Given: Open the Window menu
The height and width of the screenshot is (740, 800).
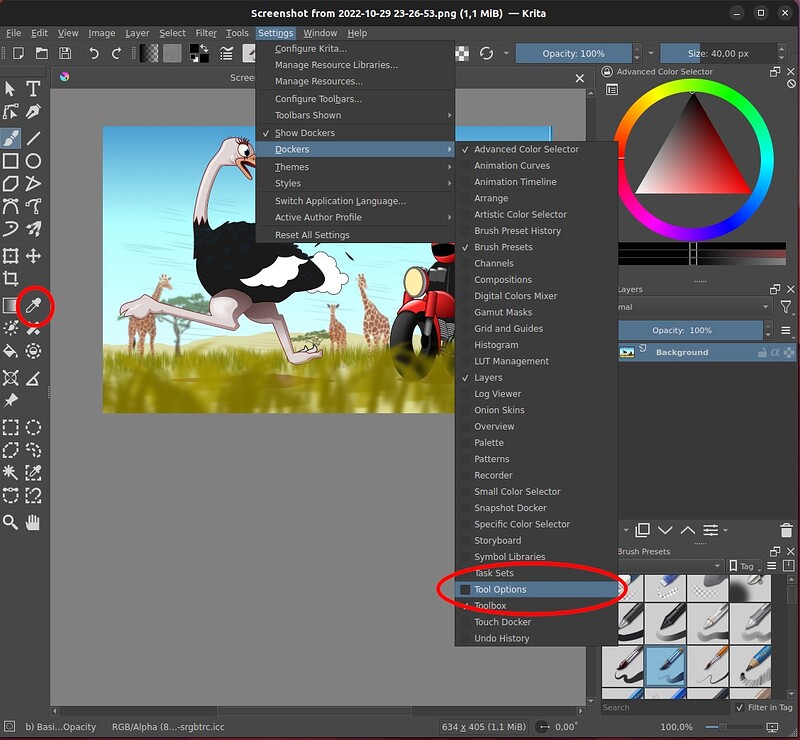Looking at the screenshot, I should coord(320,33).
